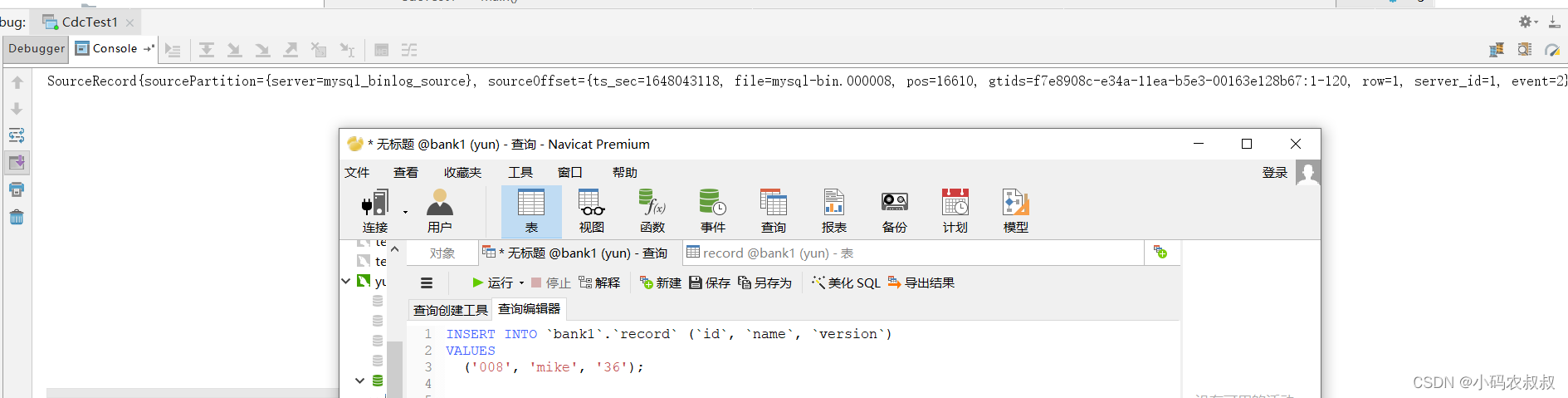Open the debug panel settings gear
The width and height of the screenshot is (1568, 398).
(x=1527, y=22)
